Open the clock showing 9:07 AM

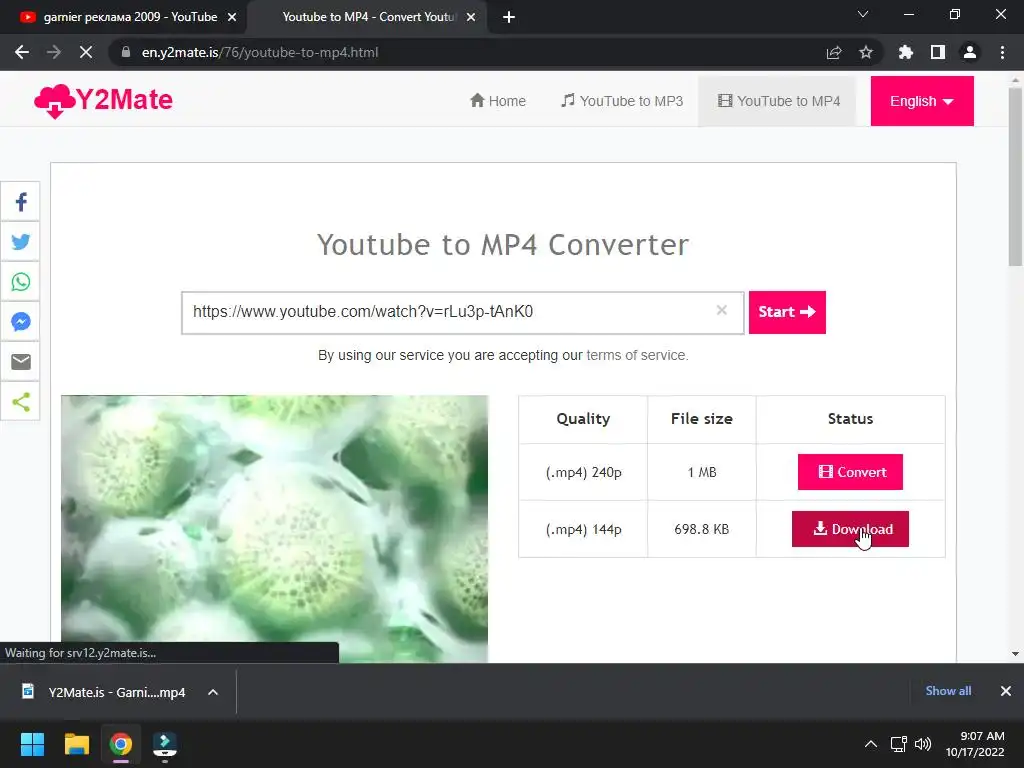[974, 744]
